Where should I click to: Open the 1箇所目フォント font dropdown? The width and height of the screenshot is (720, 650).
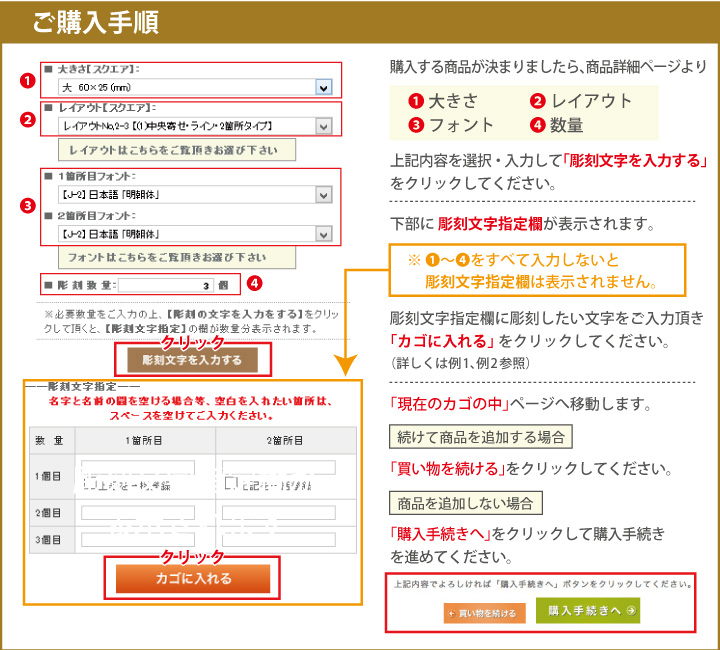click(189, 195)
